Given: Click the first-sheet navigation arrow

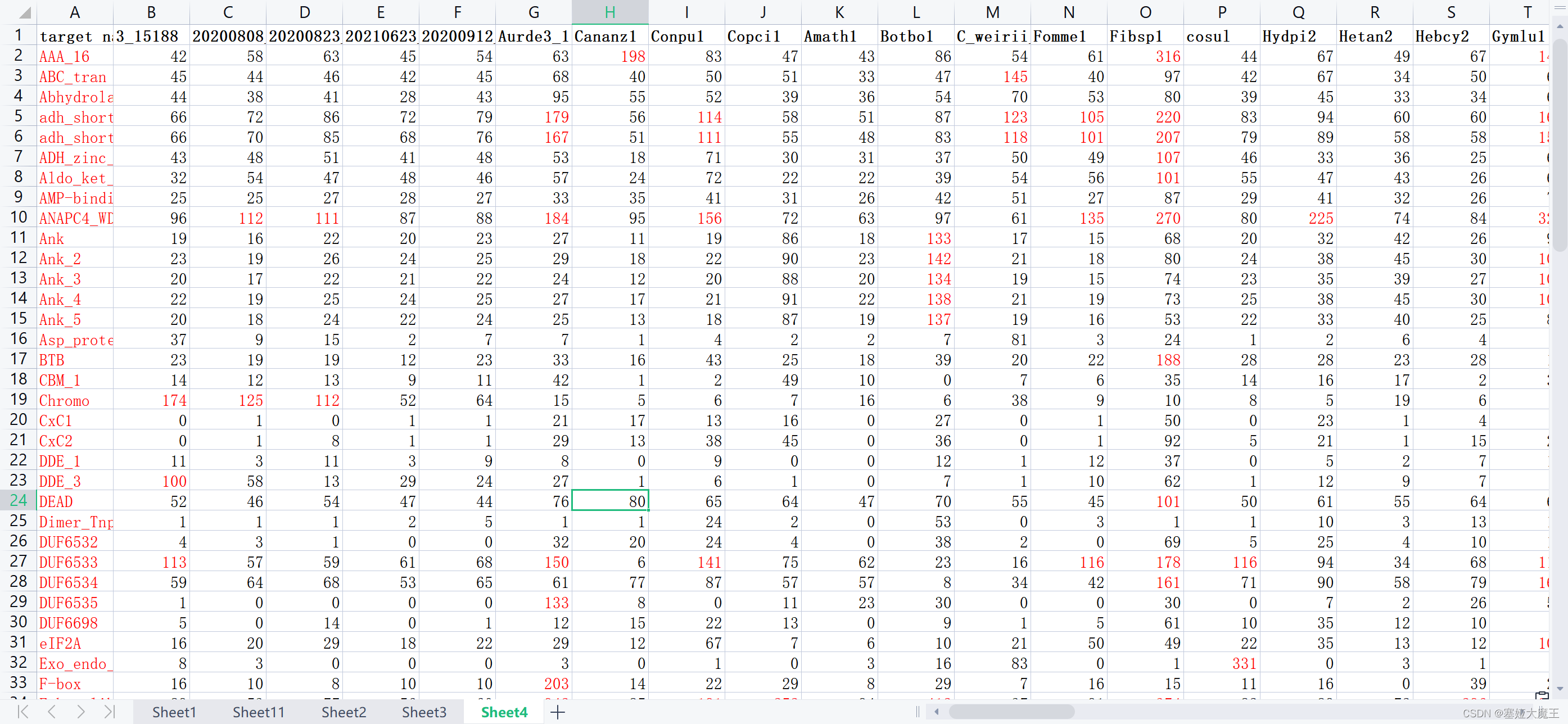Looking at the screenshot, I should [22, 711].
